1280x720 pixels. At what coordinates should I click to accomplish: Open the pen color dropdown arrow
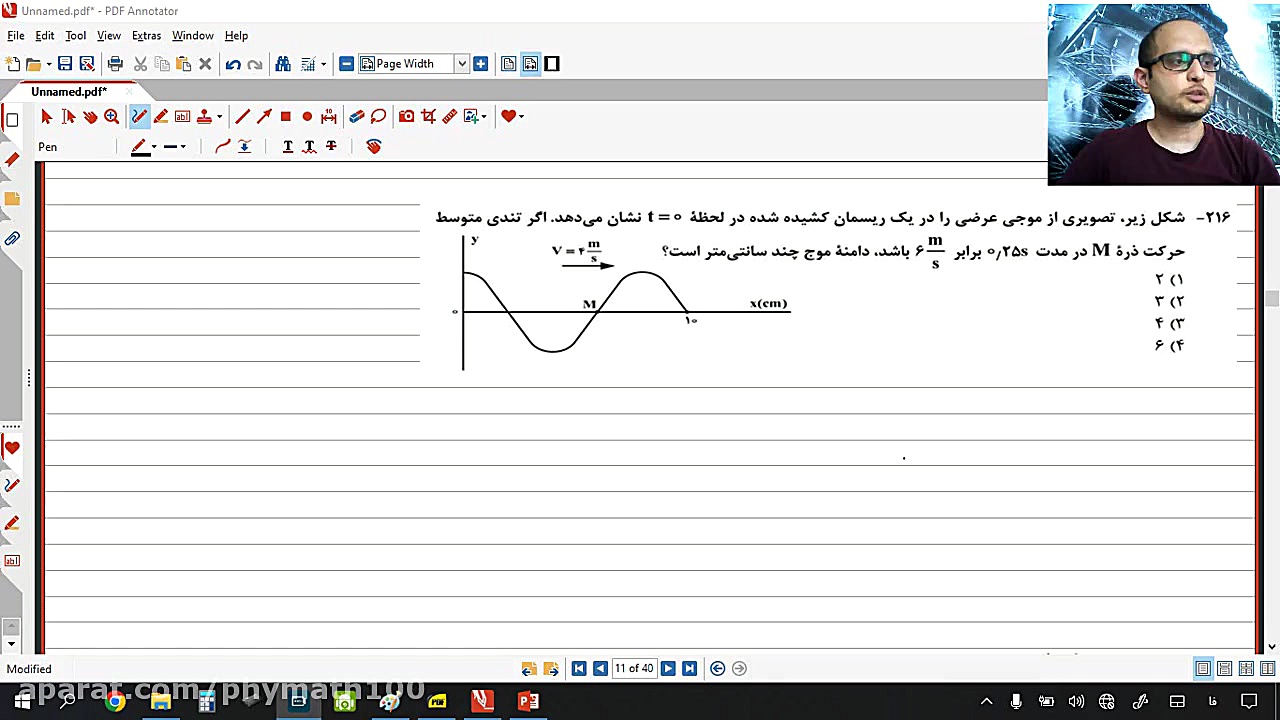(x=154, y=147)
